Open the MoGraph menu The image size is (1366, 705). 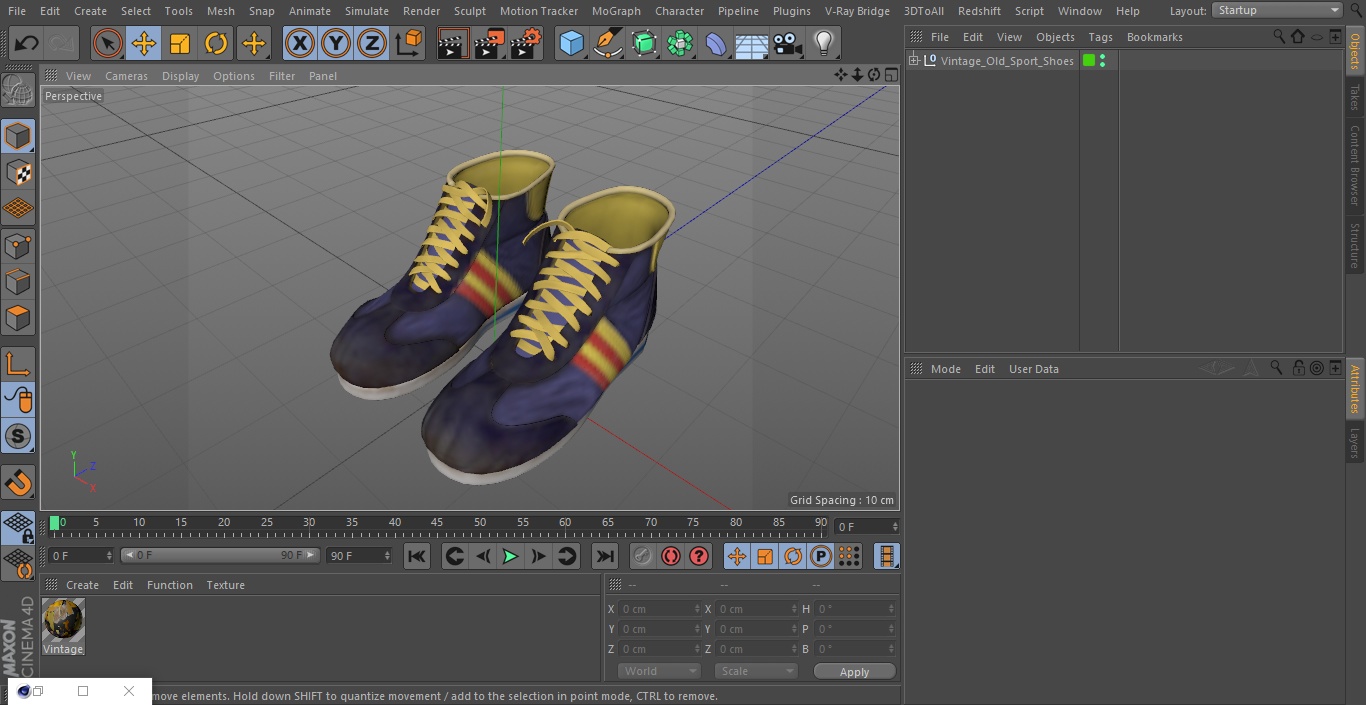616,11
